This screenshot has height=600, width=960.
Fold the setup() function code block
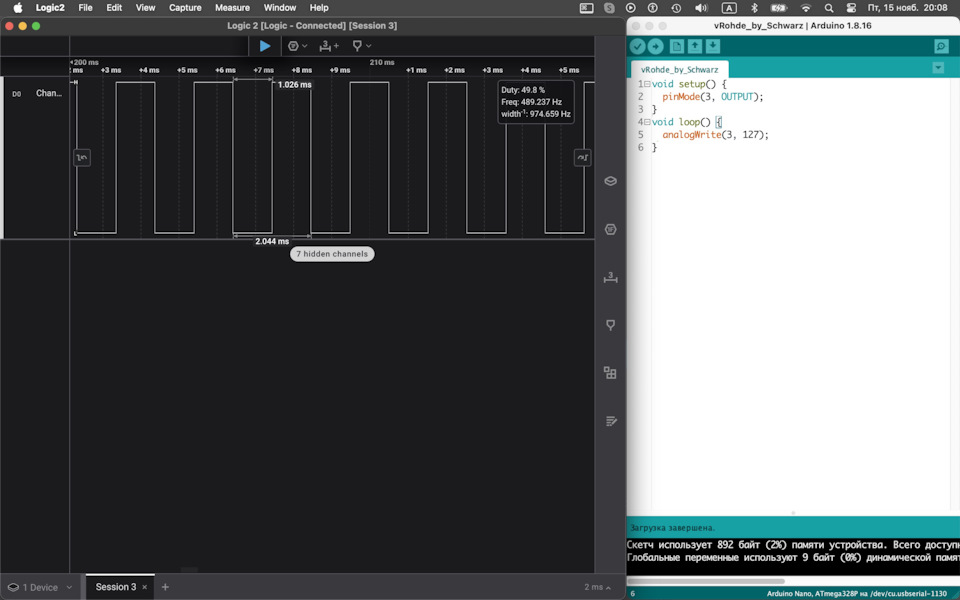click(x=647, y=84)
